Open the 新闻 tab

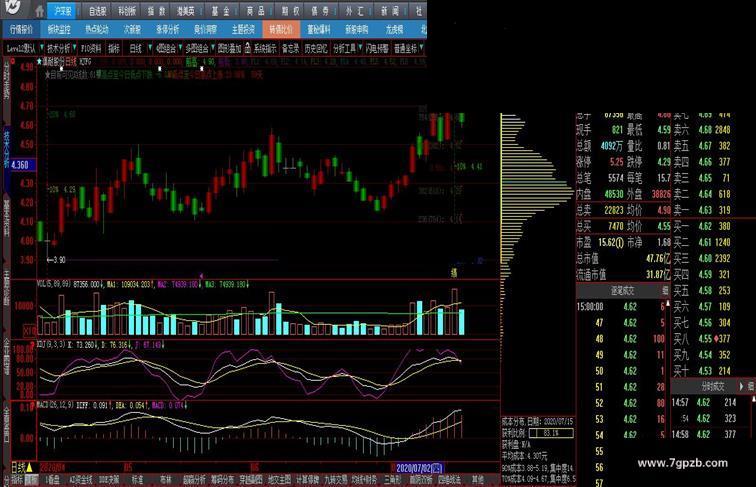tap(390, 11)
